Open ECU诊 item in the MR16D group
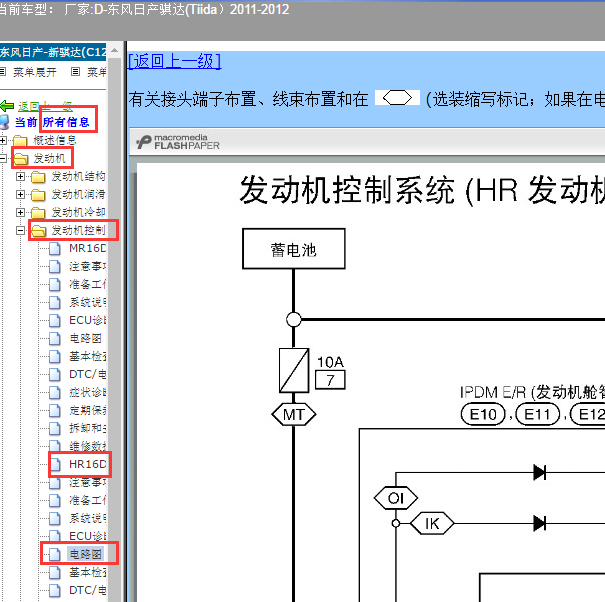 [x=88, y=320]
